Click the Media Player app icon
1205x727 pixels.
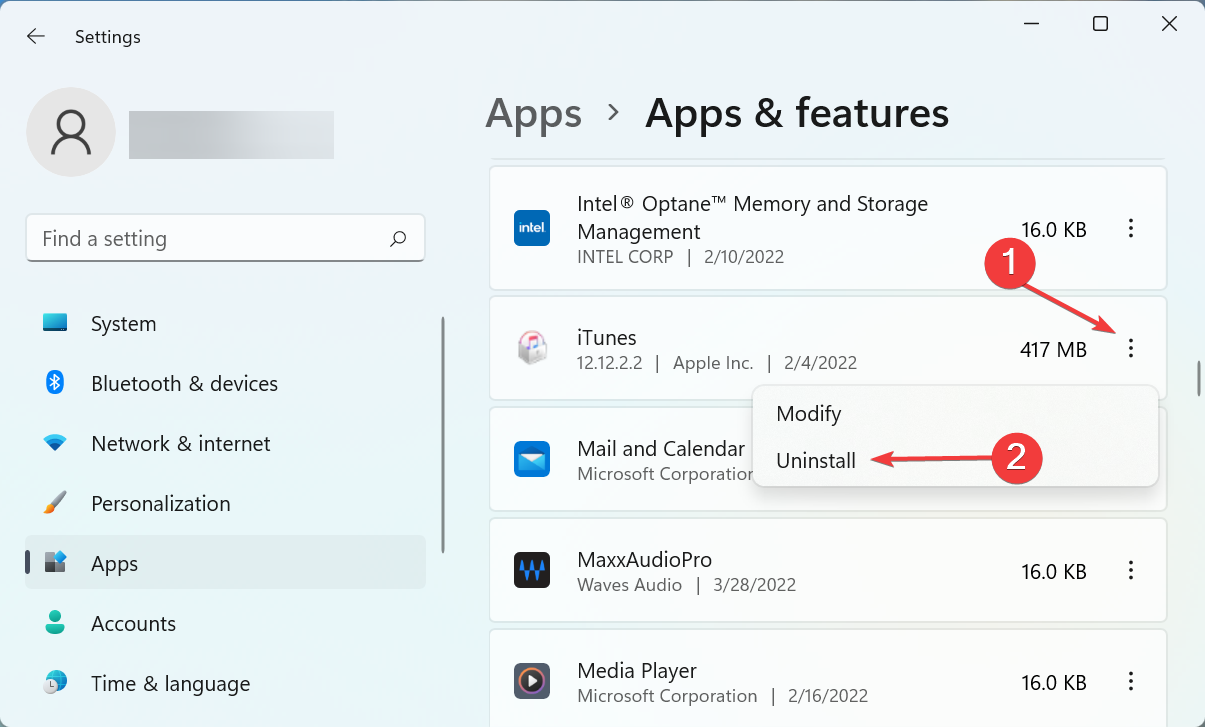tap(532, 681)
